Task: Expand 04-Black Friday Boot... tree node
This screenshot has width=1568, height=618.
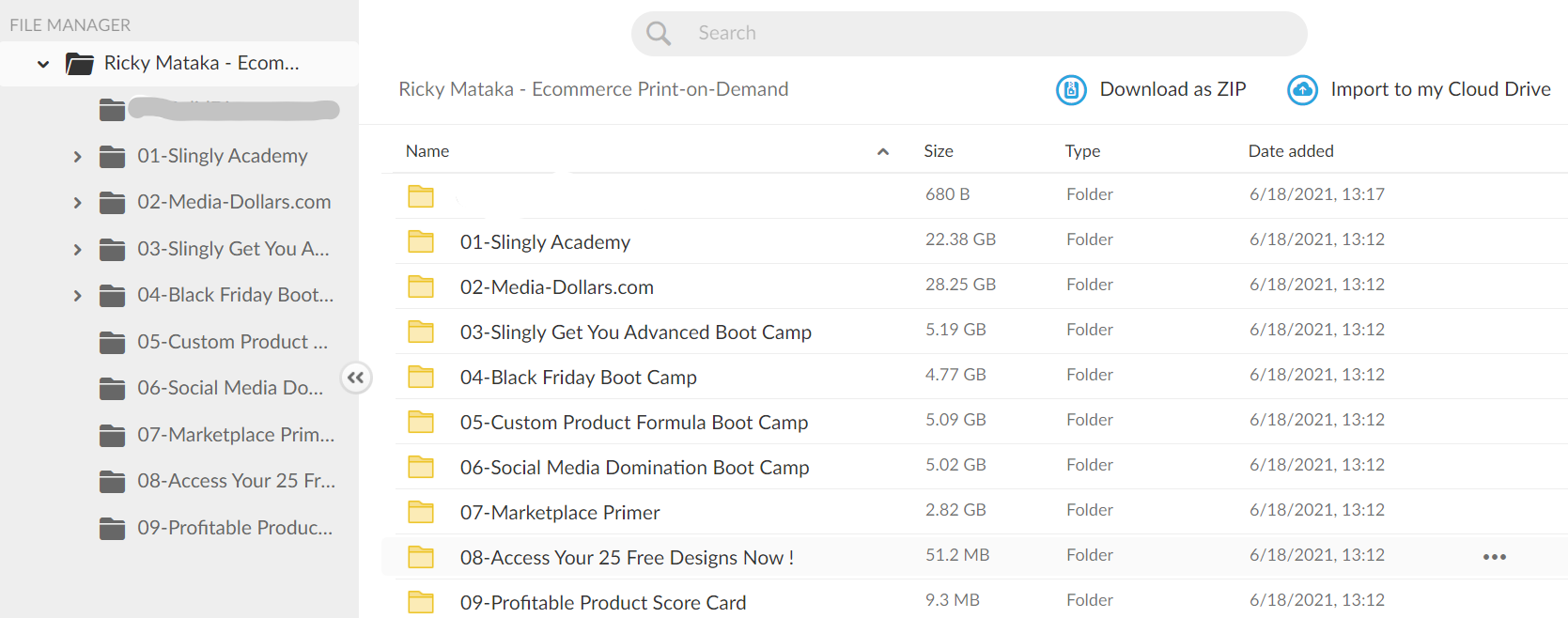Action: click(78, 296)
